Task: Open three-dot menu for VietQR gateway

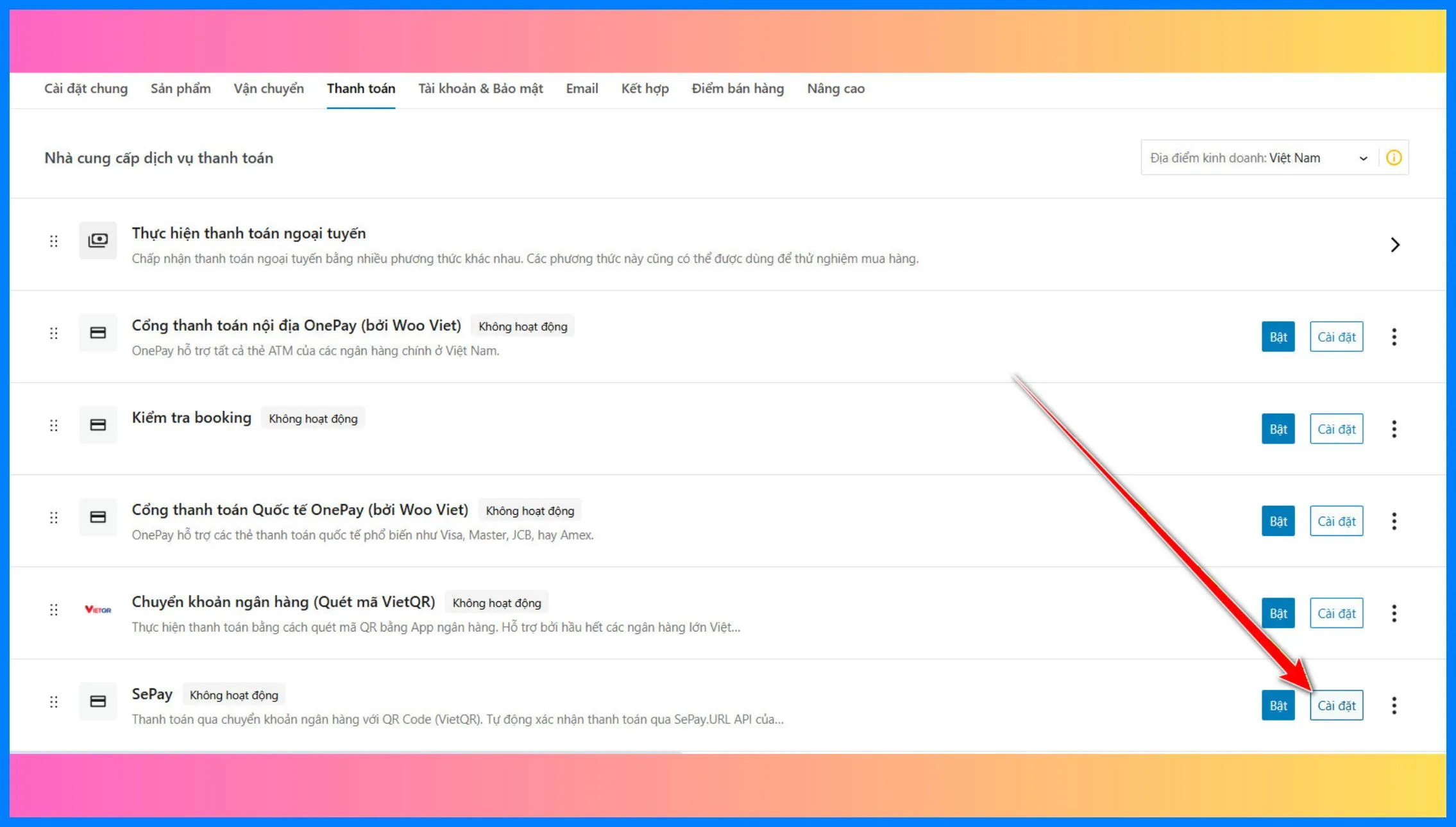Action: (1394, 614)
